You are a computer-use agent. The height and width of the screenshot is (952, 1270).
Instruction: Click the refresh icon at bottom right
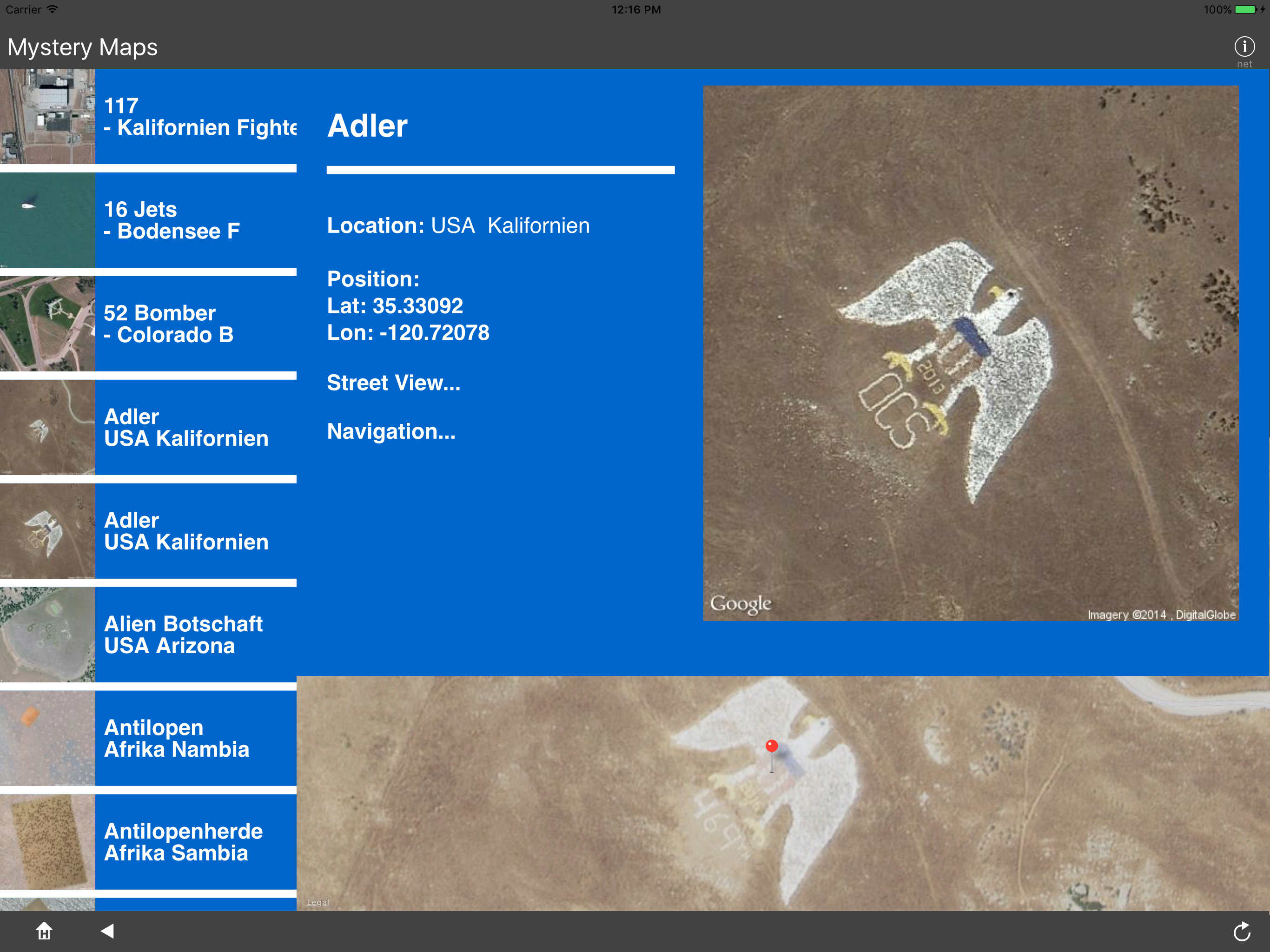(1242, 932)
